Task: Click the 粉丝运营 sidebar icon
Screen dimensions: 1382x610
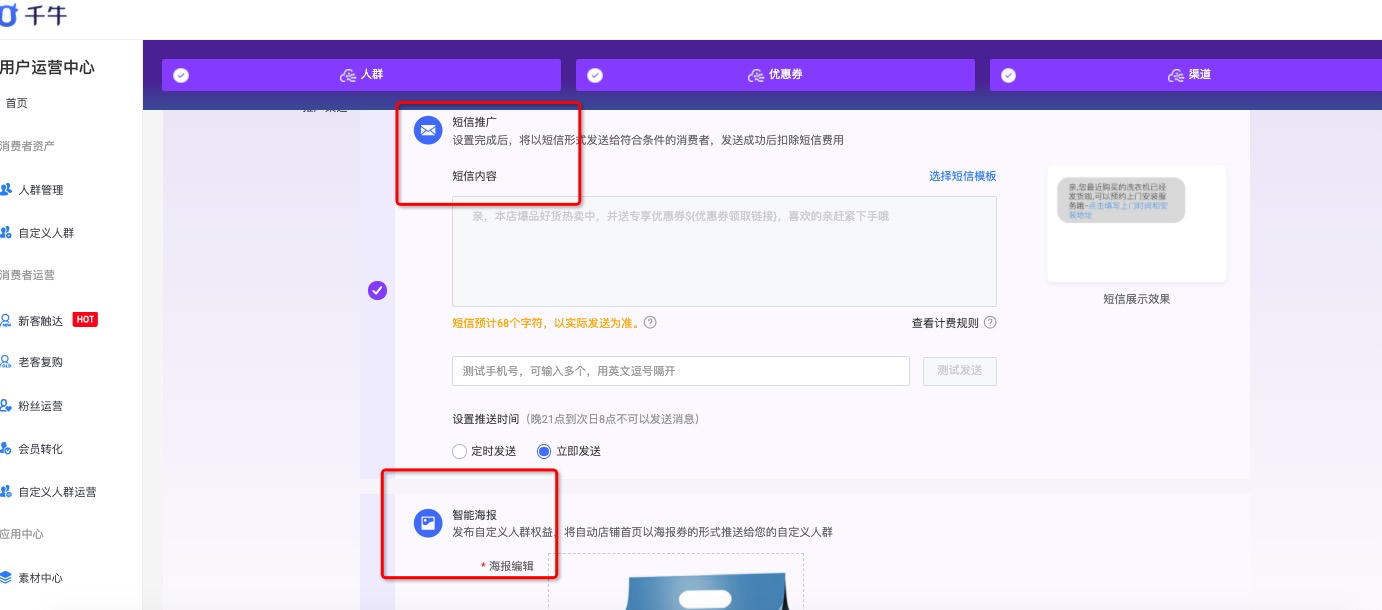Action: 6,406
